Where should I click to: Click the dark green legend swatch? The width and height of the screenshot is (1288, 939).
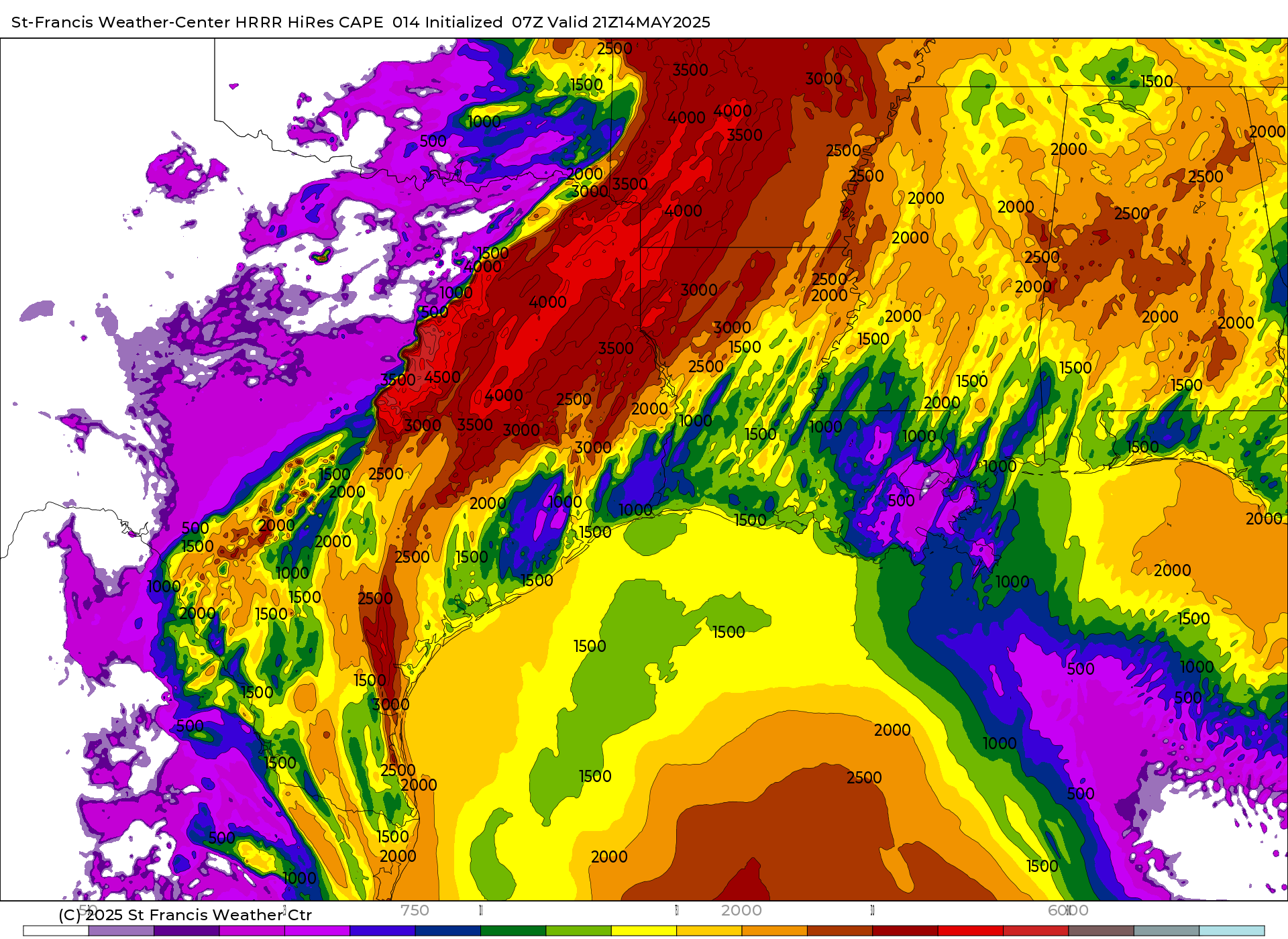513,931
